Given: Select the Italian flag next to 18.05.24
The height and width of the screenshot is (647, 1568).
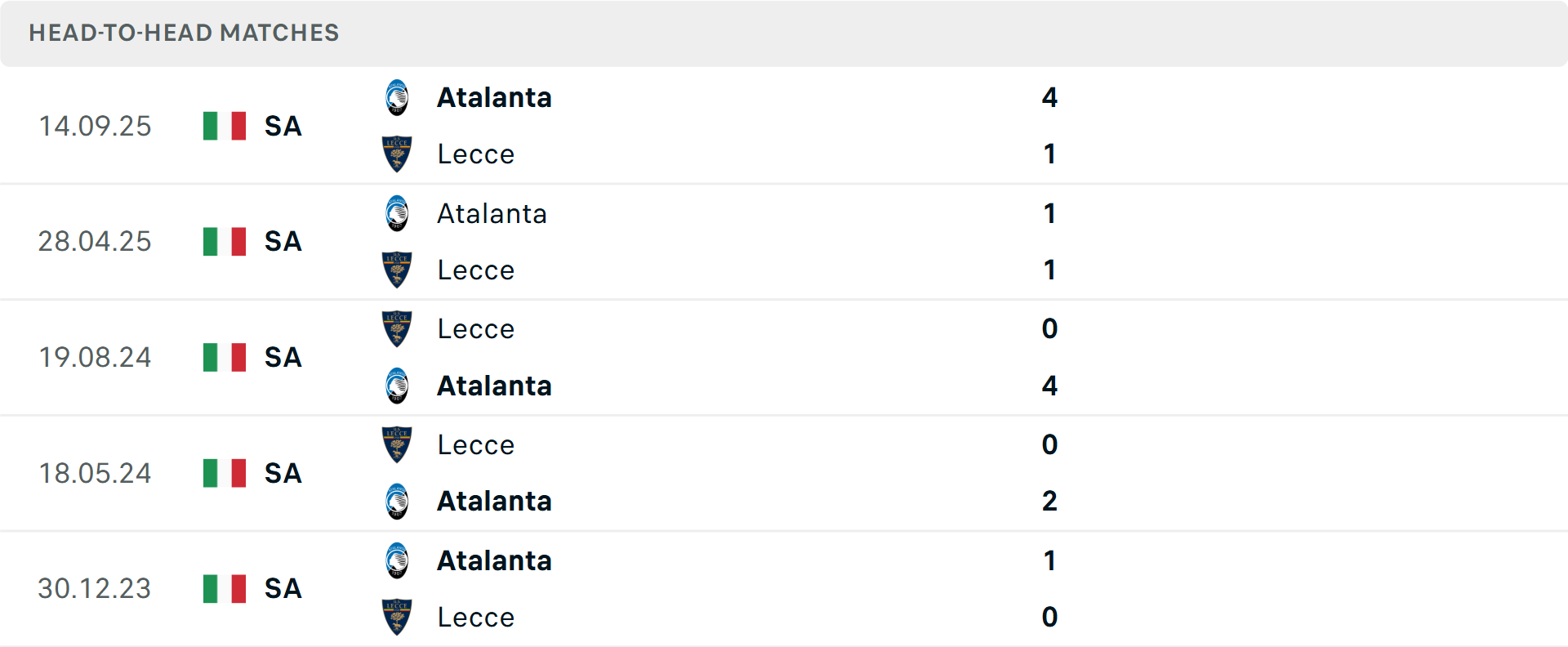Looking at the screenshot, I should 225,473.
